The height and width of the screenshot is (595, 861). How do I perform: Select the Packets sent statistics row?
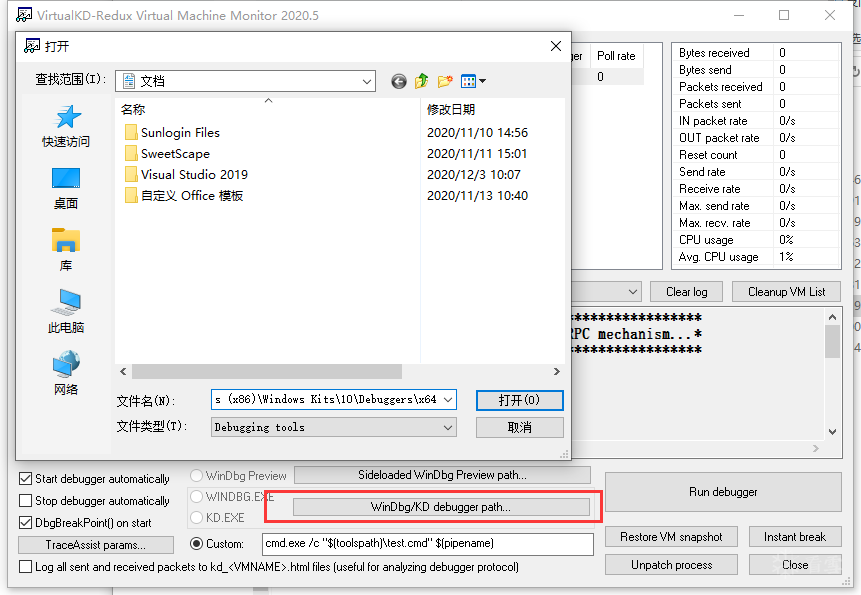pyautogui.click(x=756, y=104)
